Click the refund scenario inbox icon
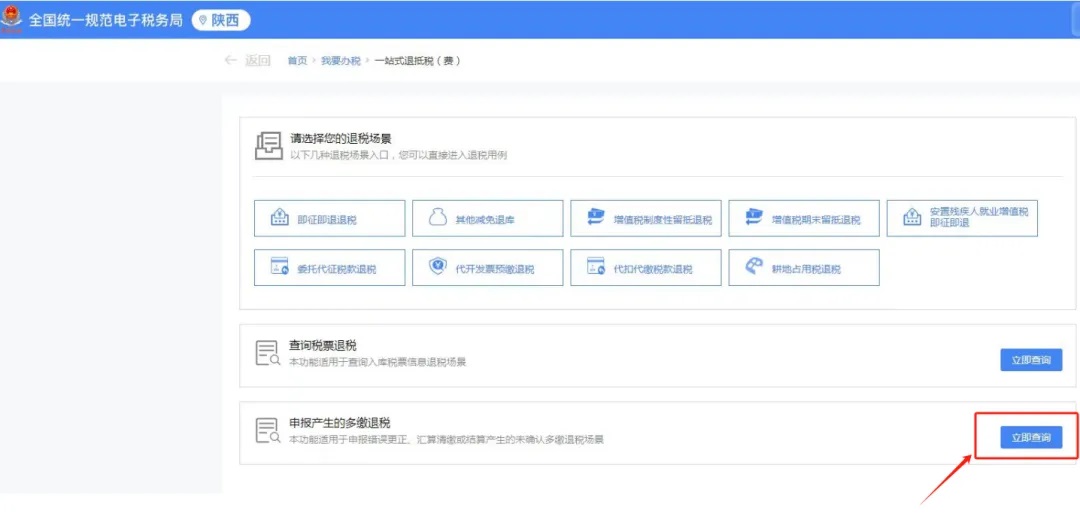Screen dimensions: 1080x523 tap(269, 145)
